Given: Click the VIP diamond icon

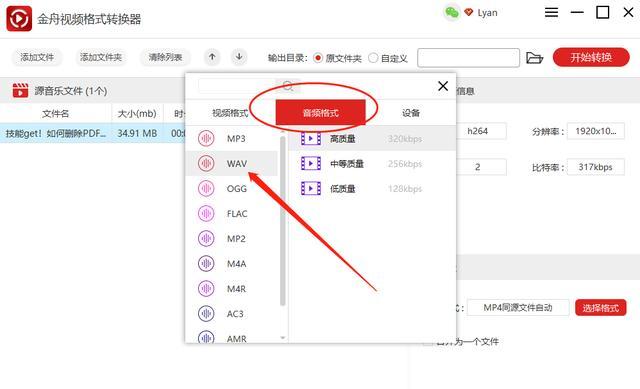Looking at the screenshot, I should pos(469,13).
